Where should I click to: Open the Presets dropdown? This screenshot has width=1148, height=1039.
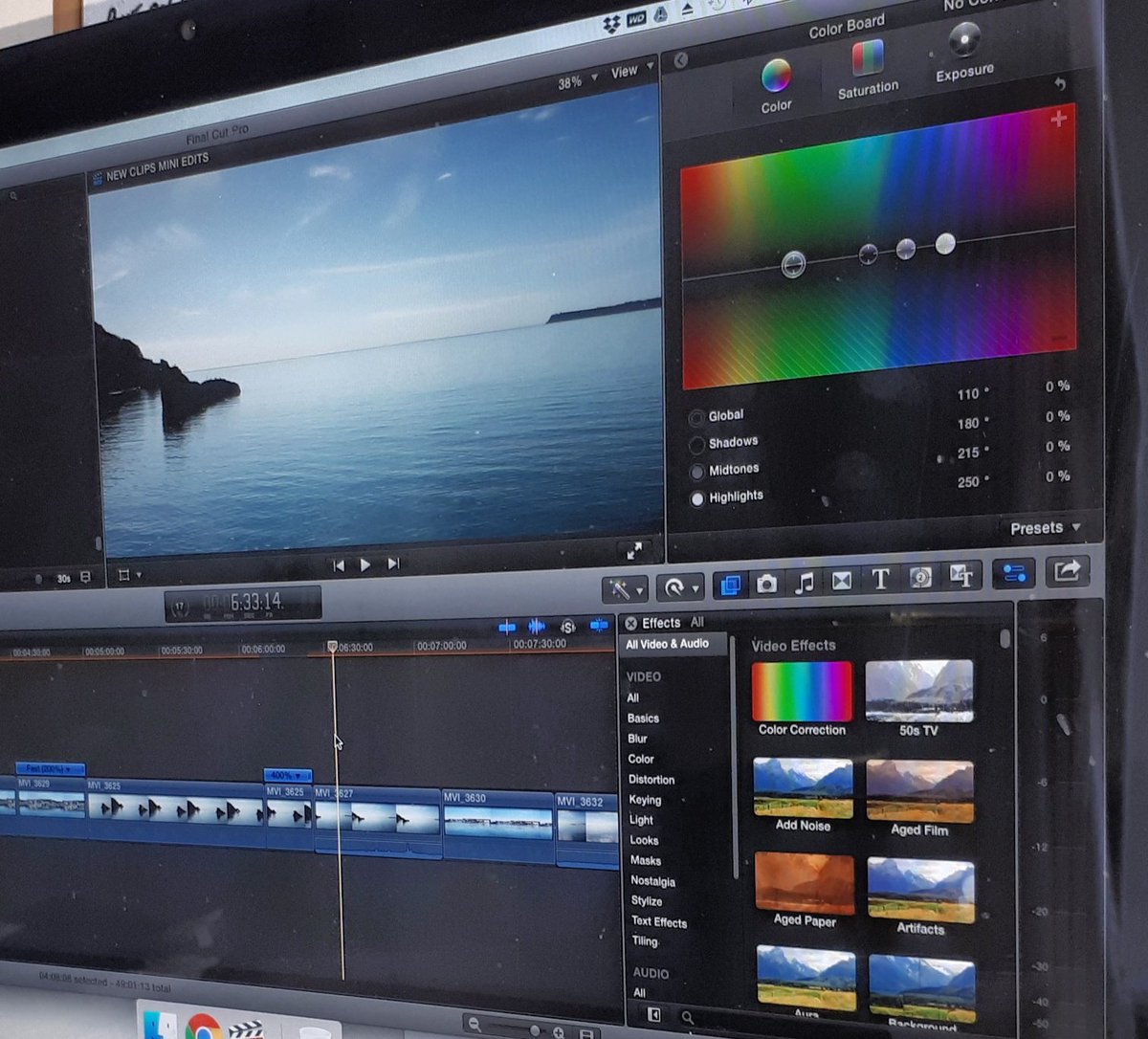(x=1046, y=528)
